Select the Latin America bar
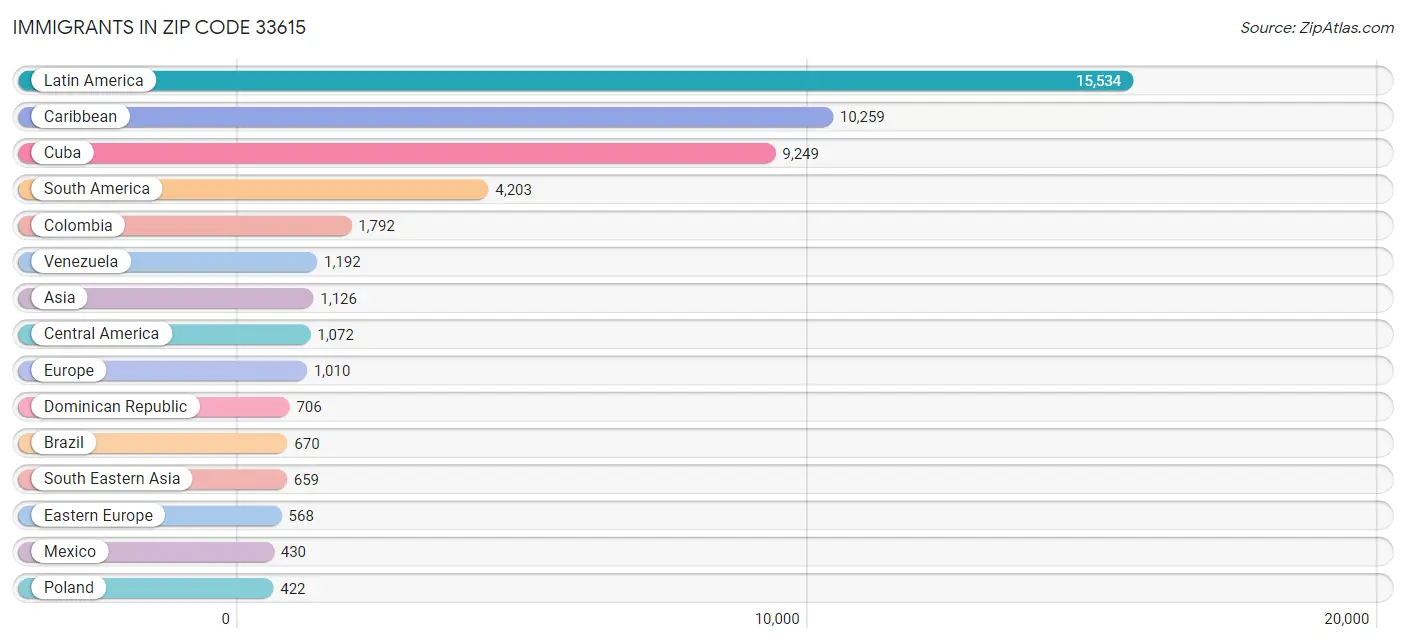The height and width of the screenshot is (643, 1406). [x=600, y=80]
